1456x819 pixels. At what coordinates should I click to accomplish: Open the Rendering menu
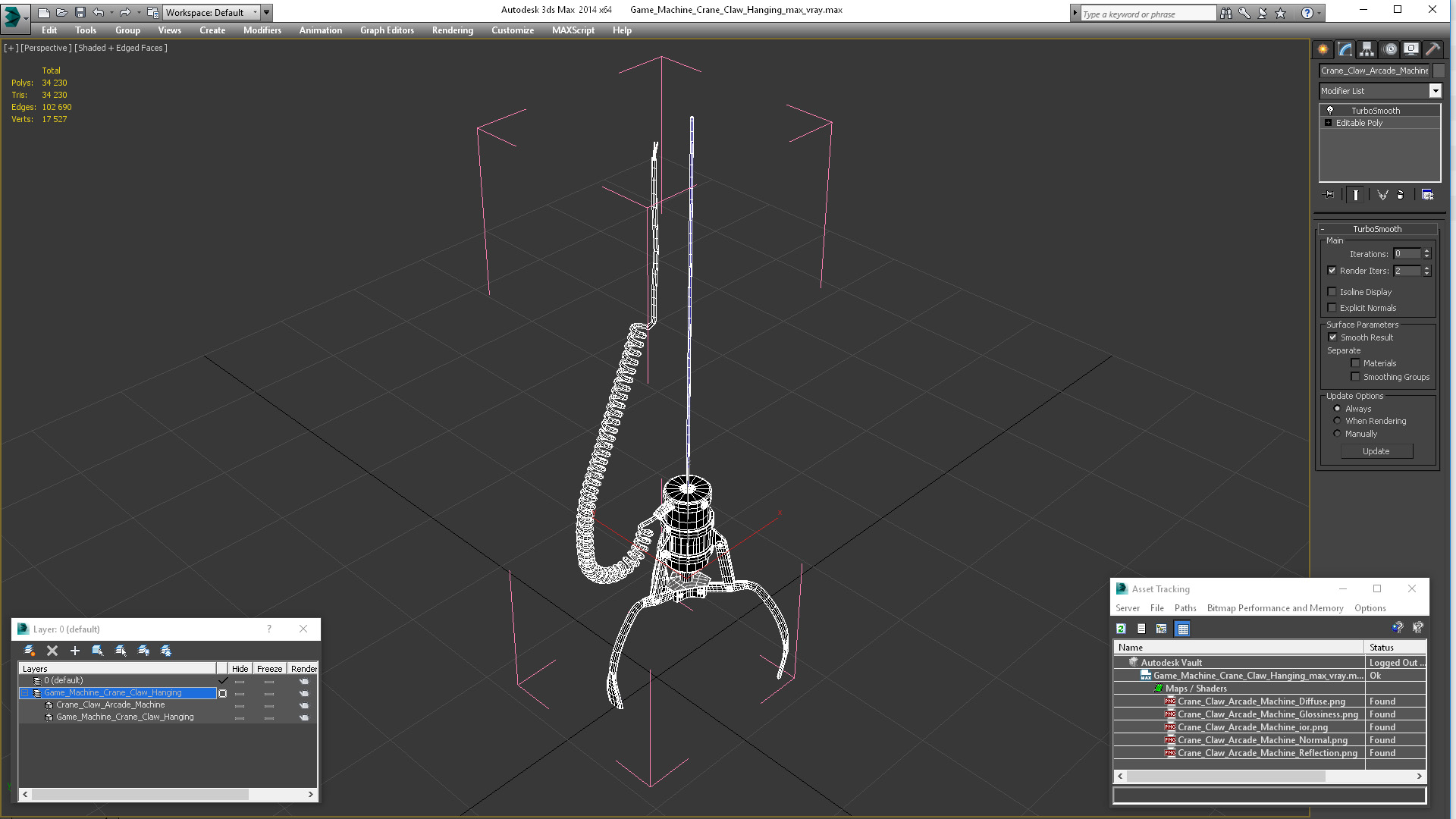(x=452, y=30)
